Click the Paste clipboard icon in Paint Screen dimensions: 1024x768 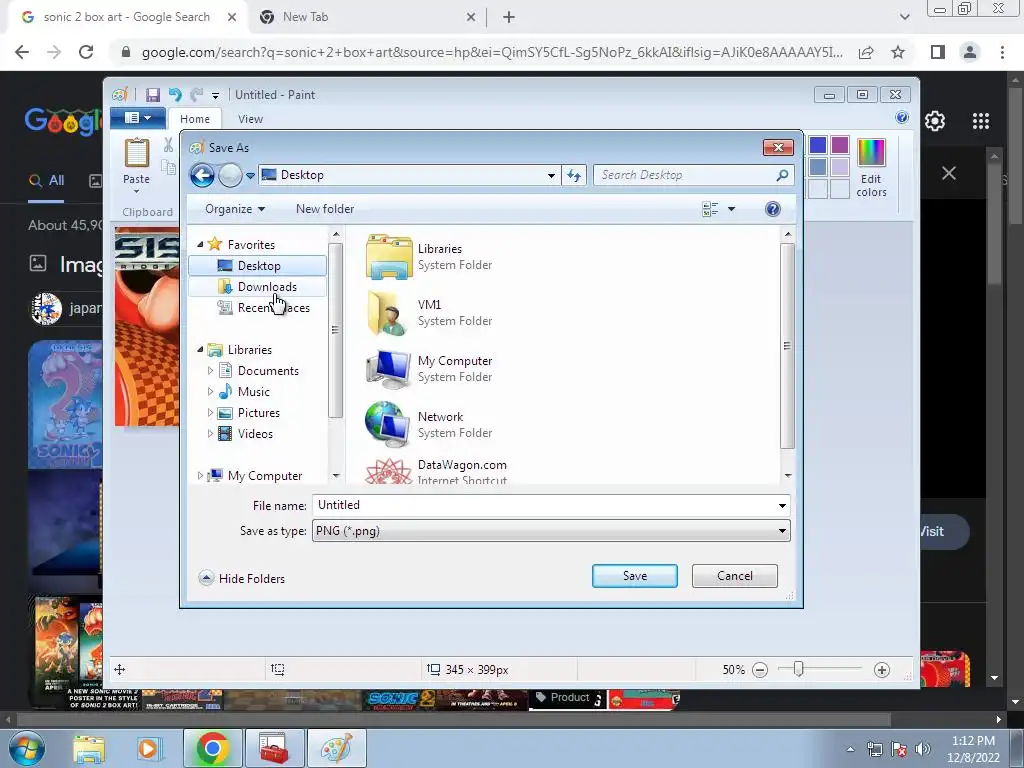pos(136,153)
